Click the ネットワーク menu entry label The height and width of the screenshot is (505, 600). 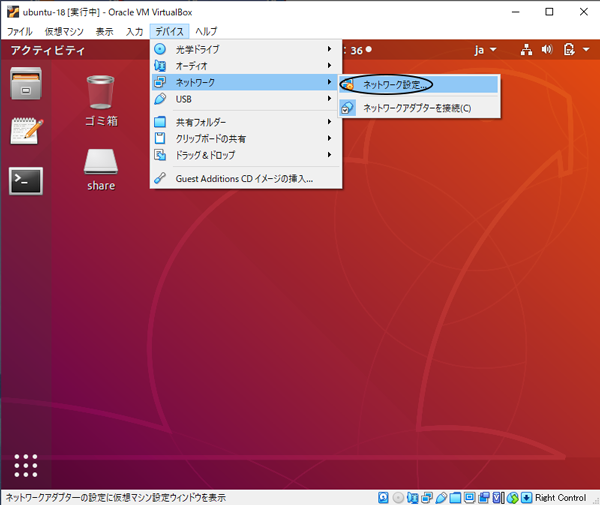coord(195,82)
